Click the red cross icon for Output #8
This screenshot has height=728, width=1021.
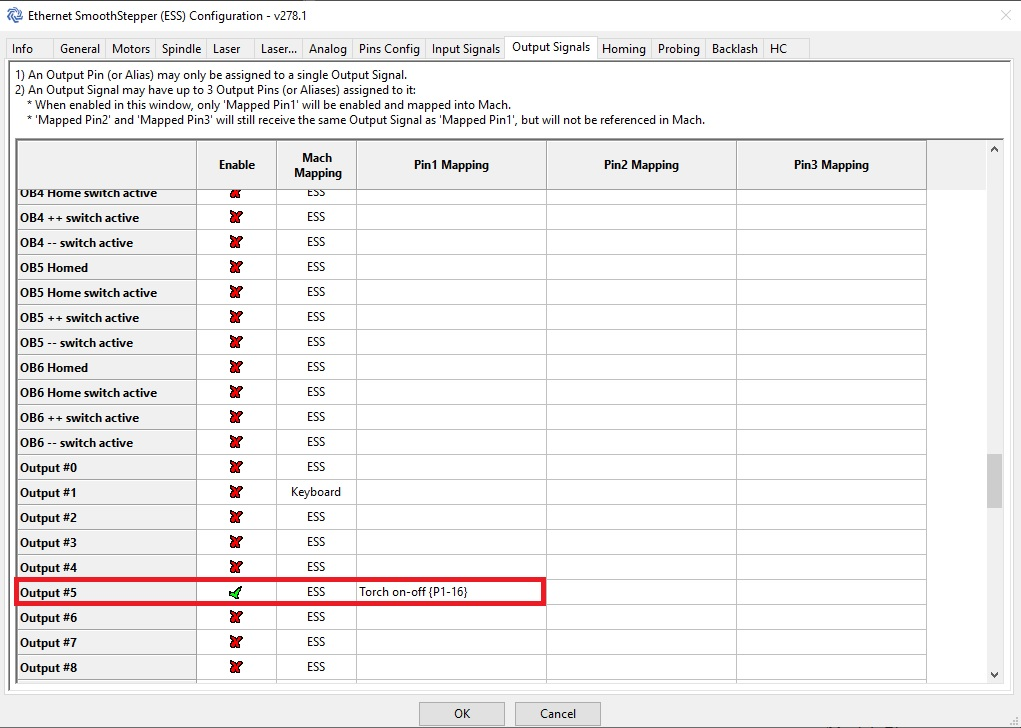point(236,667)
